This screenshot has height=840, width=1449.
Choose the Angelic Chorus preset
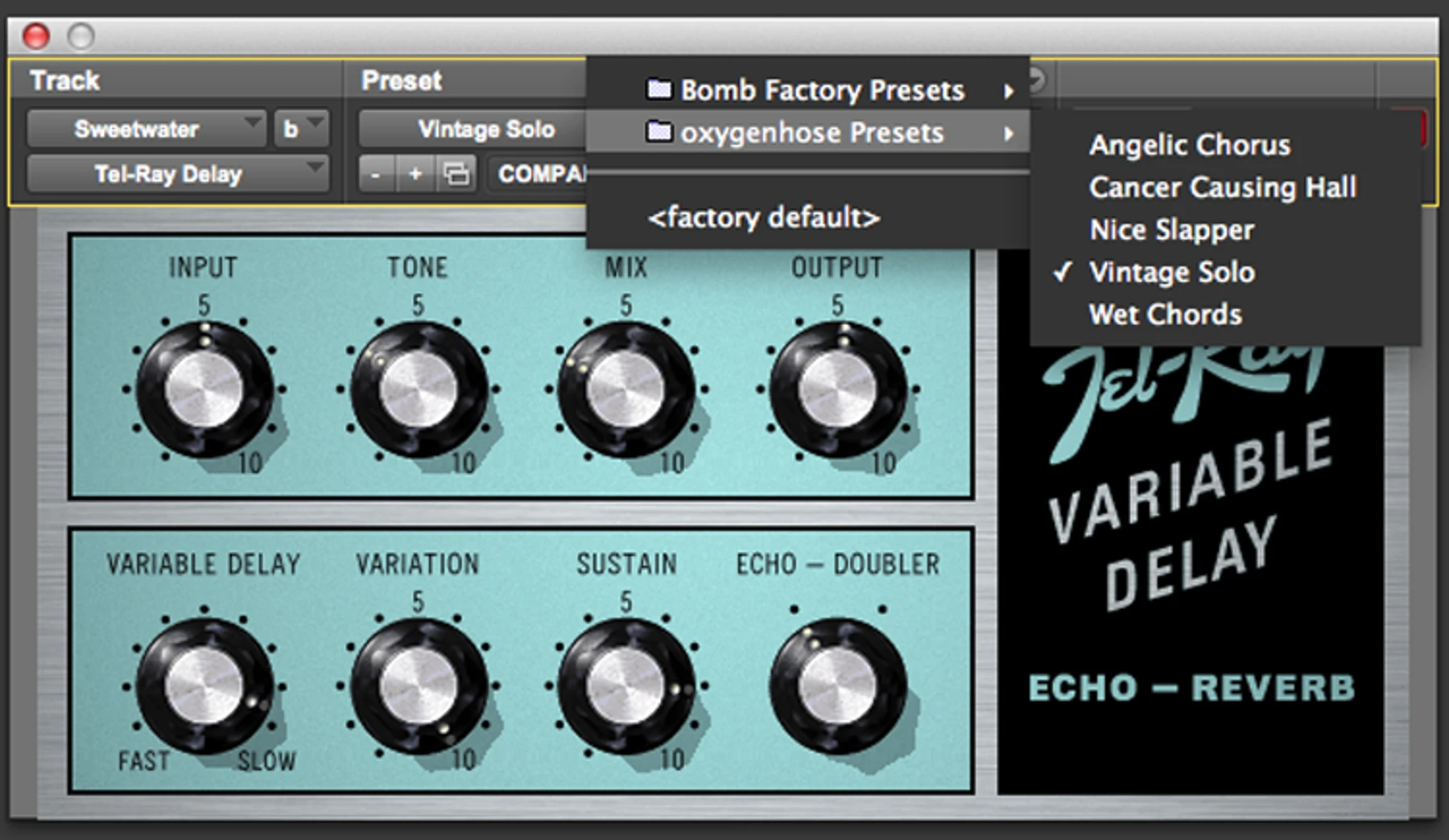1190,146
